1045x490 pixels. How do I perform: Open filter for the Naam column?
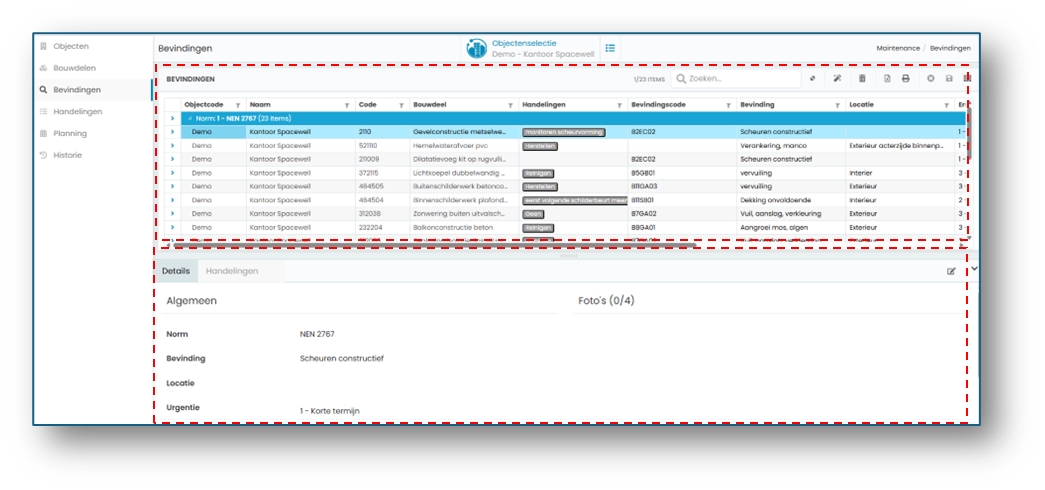(x=347, y=105)
